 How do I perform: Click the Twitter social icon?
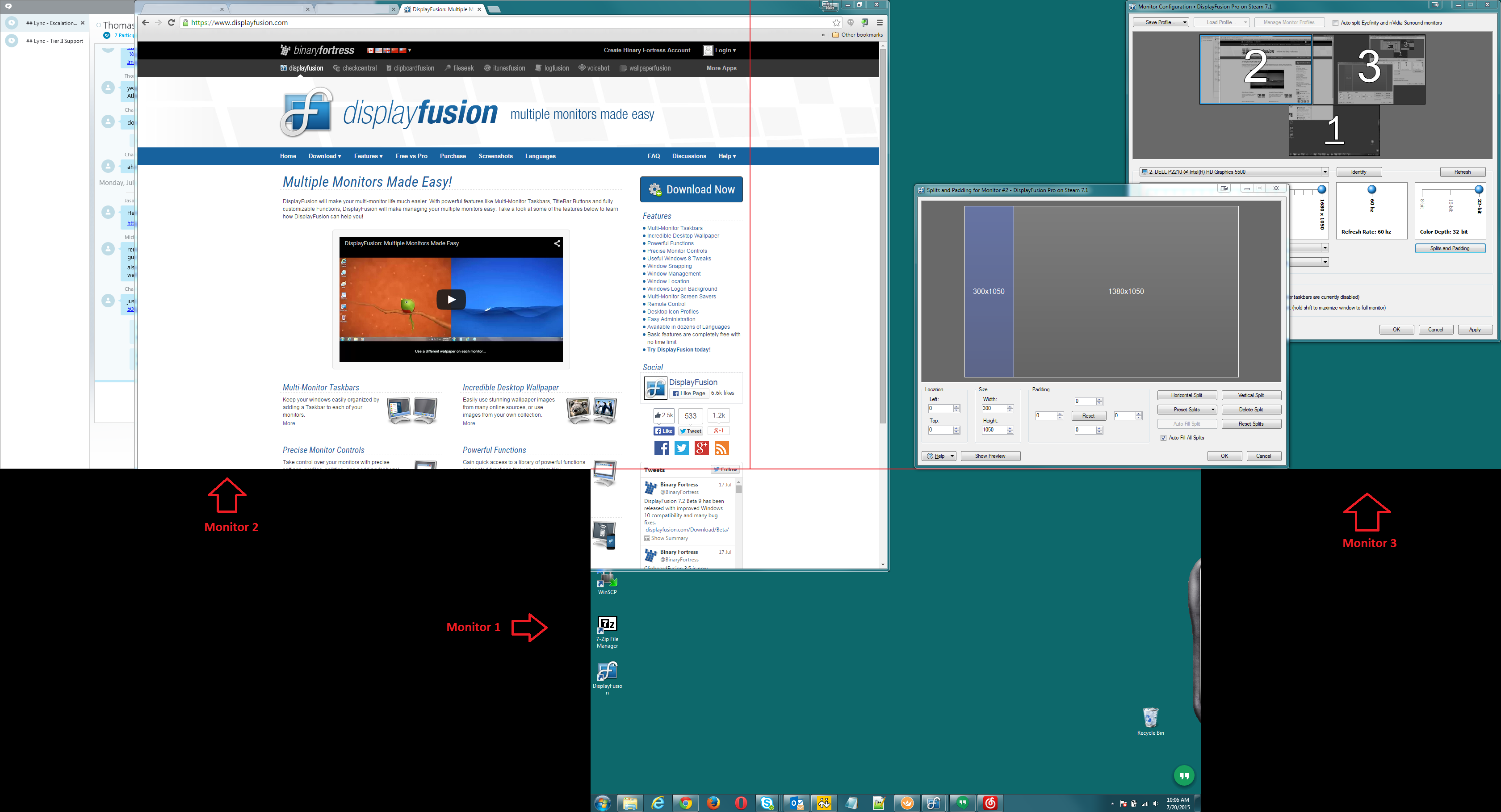tap(681, 448)
